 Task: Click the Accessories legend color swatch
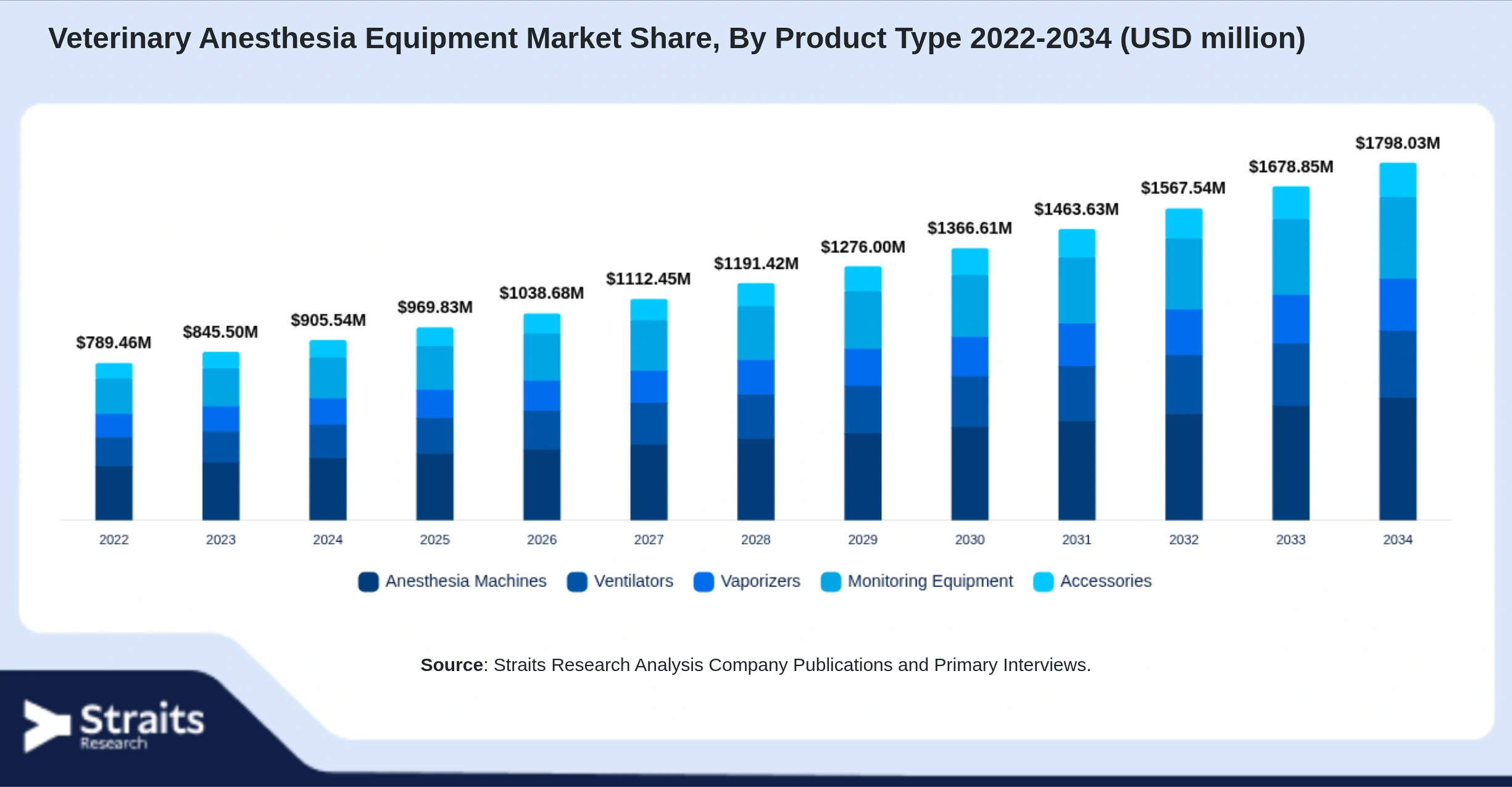1043,582
